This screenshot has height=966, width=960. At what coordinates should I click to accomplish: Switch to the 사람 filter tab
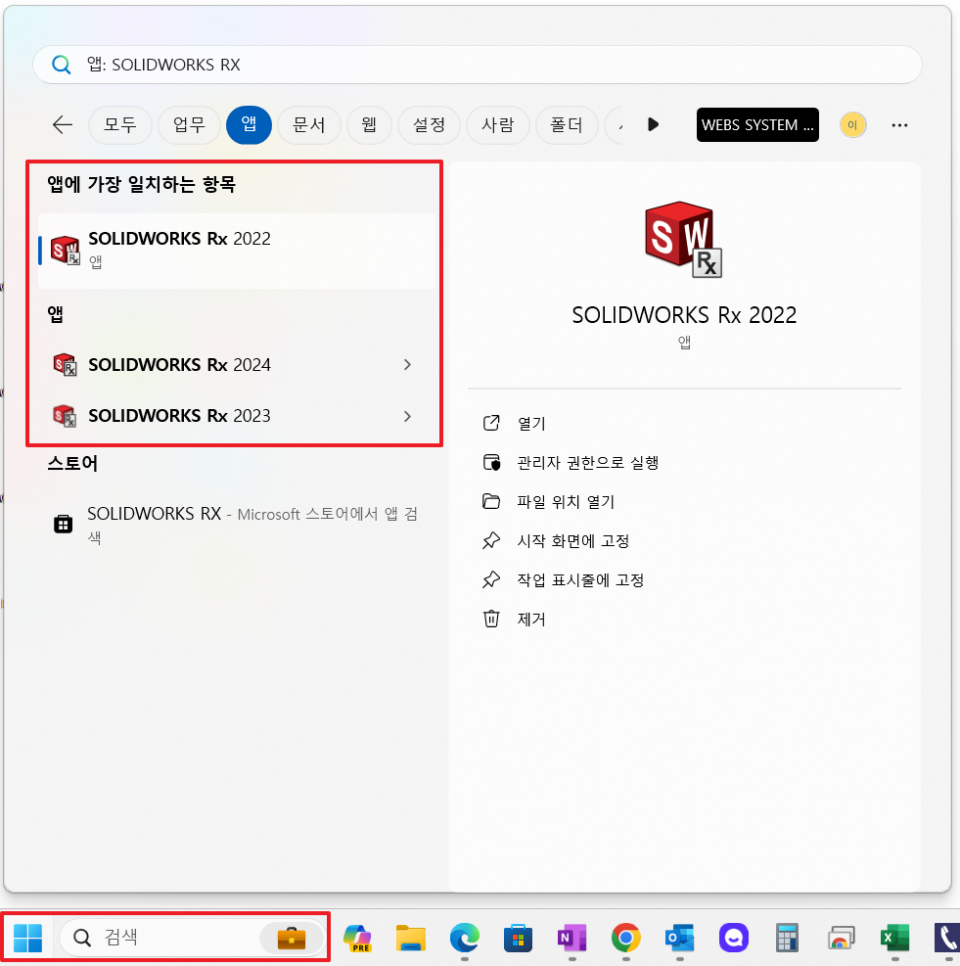498,125
